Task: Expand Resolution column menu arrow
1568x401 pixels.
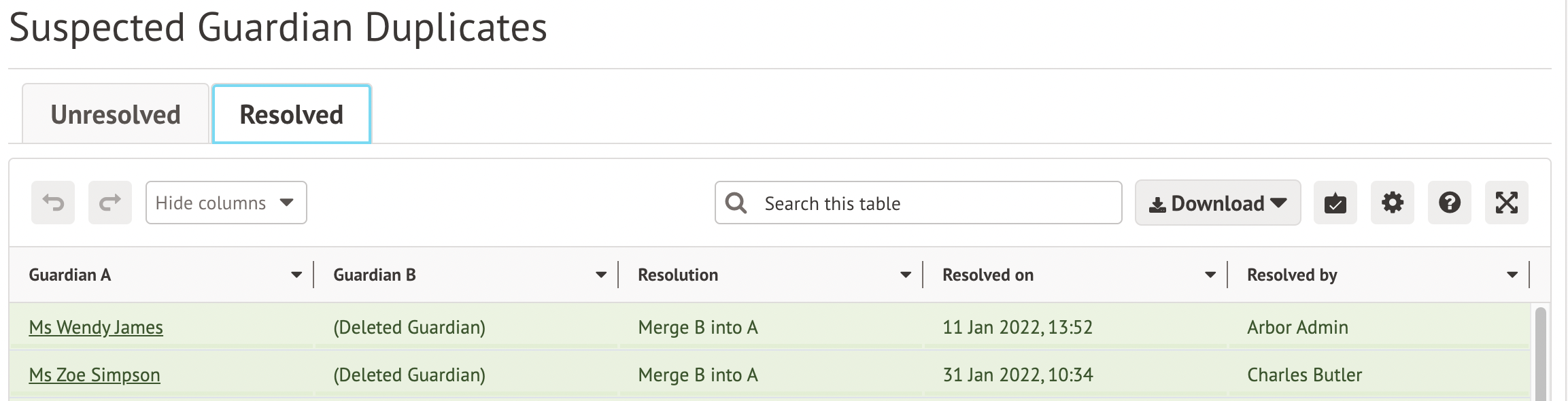Action: 906,275
